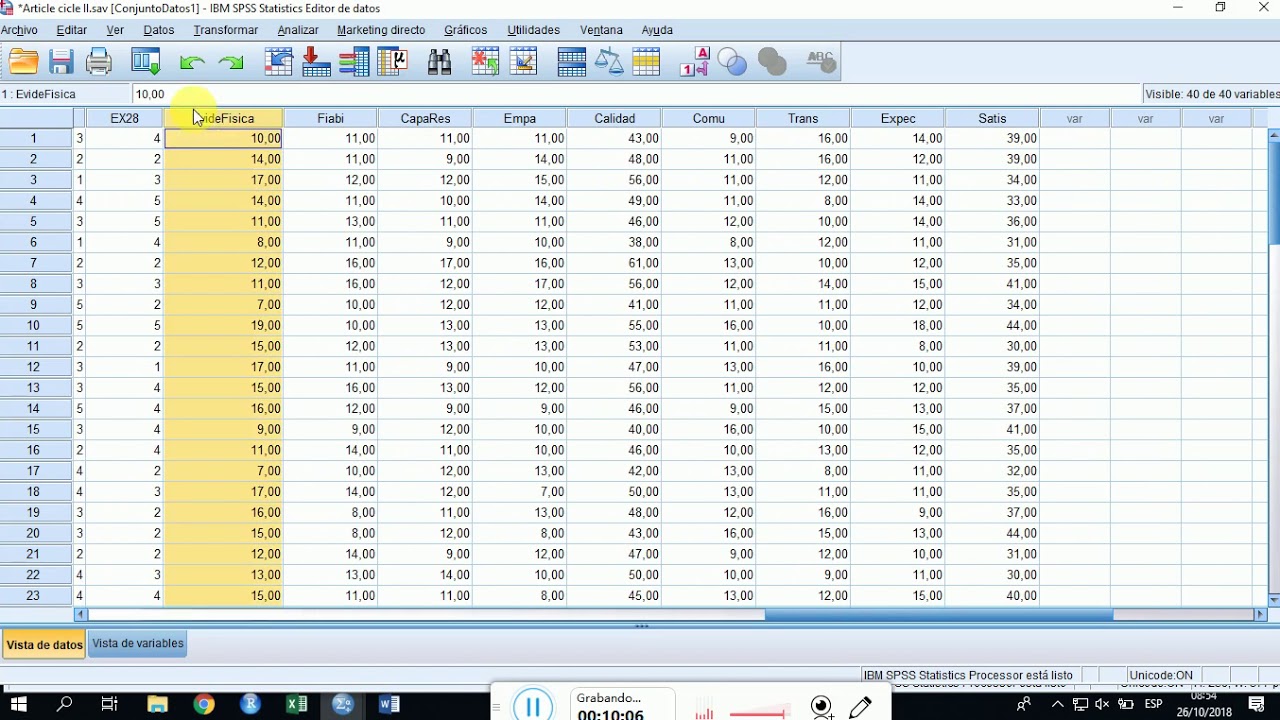1280x720 pixels.
Task: Select row number 10 header
Action: [x=34, y=326]
